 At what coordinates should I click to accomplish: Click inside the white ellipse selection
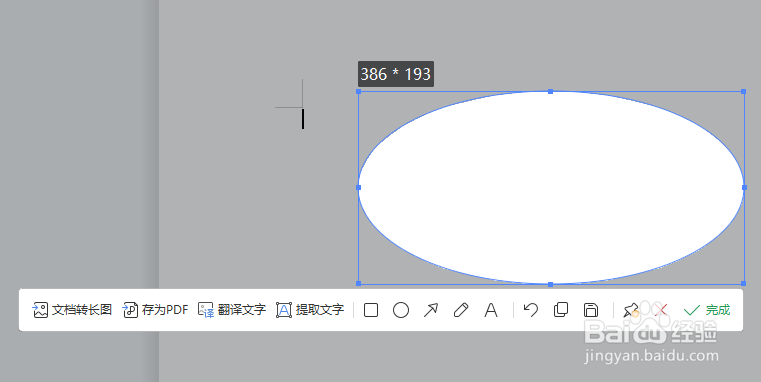[551, 187]
